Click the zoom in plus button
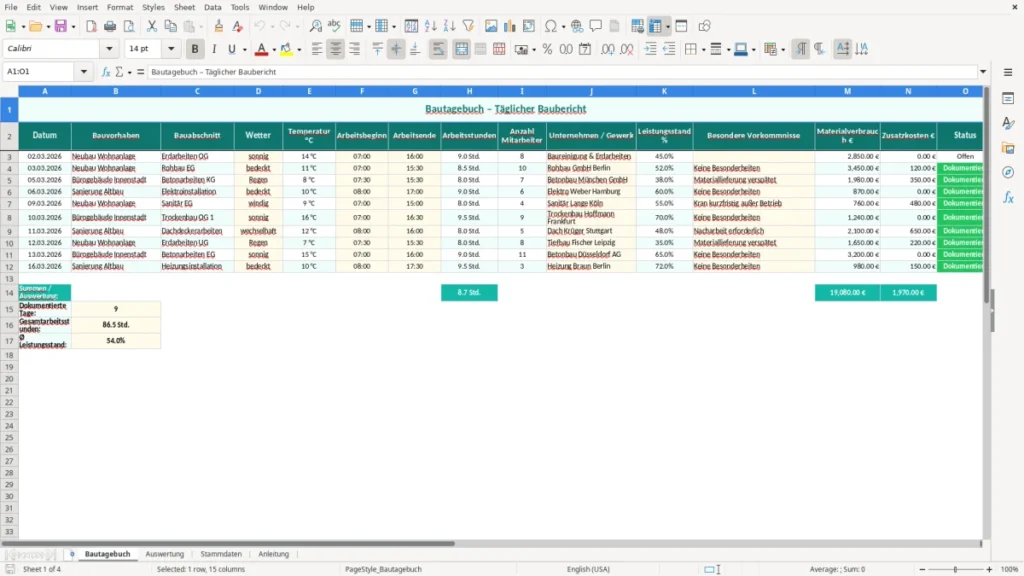Image resolution: width=1024 pixels, height=576 pixels. (x=989, y=569)
